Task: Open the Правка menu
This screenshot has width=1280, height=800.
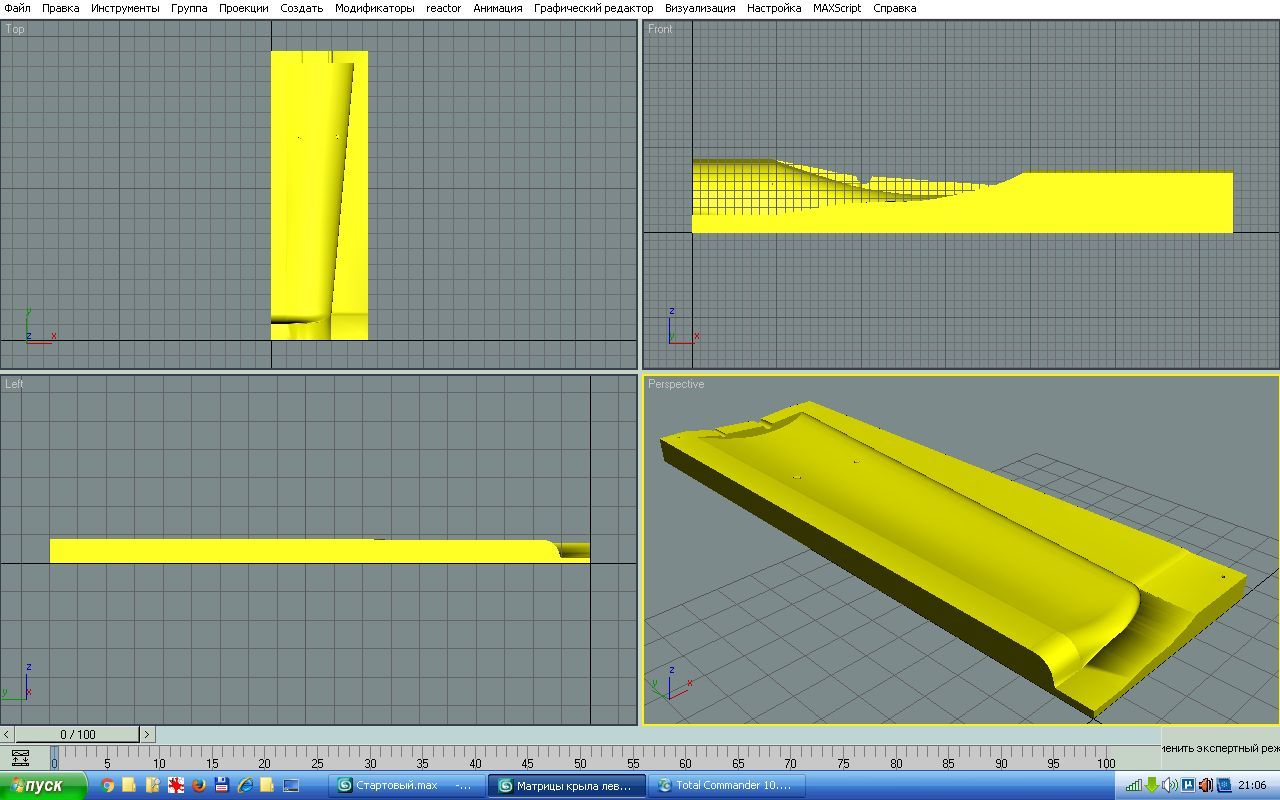Action: (x=60, y=8)
